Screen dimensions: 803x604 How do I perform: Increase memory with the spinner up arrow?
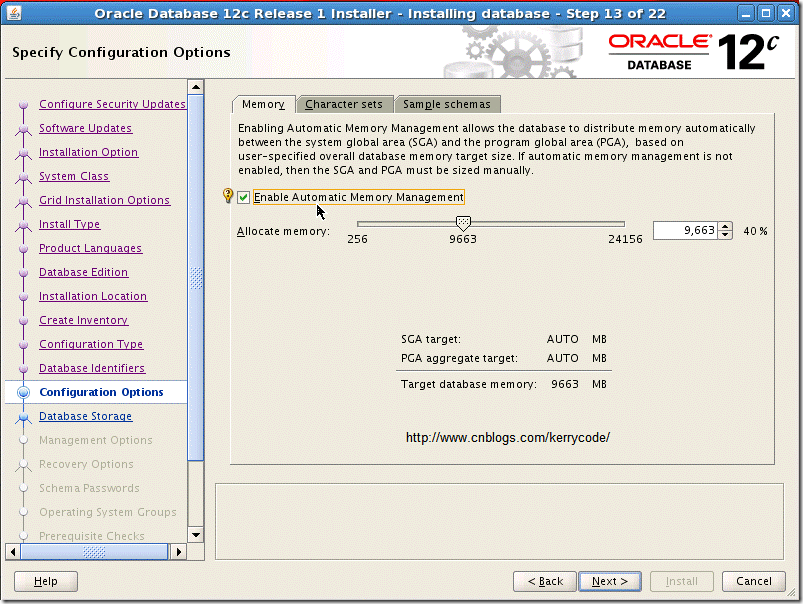(725, 226)
